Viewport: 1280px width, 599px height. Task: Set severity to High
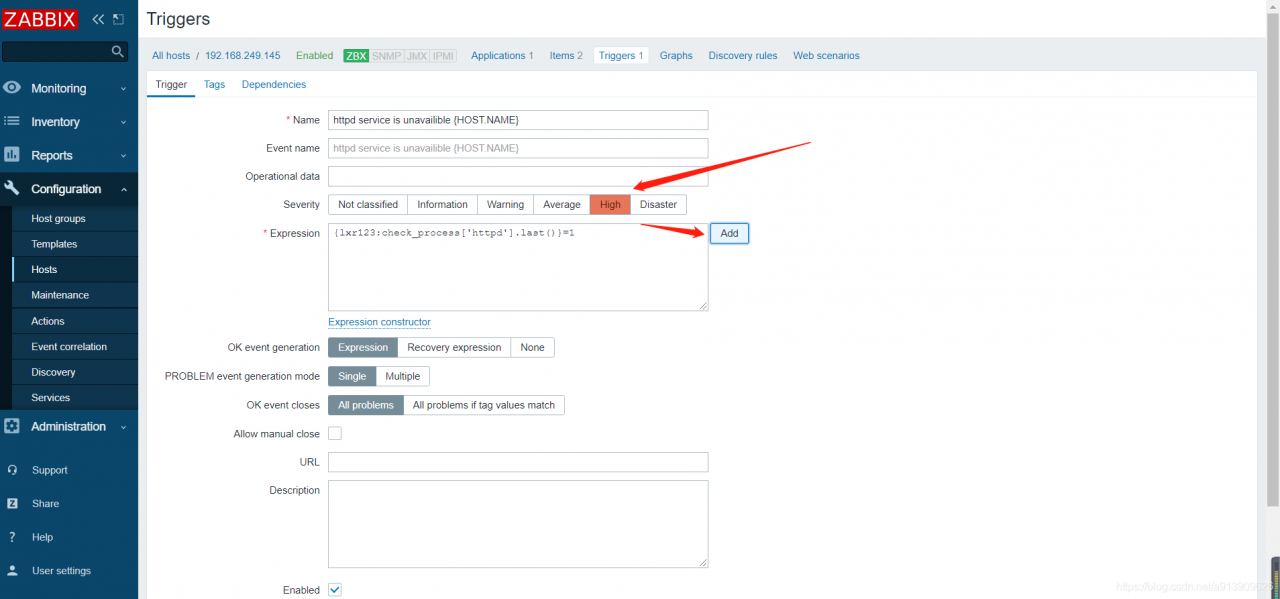(x=610, y=204)
